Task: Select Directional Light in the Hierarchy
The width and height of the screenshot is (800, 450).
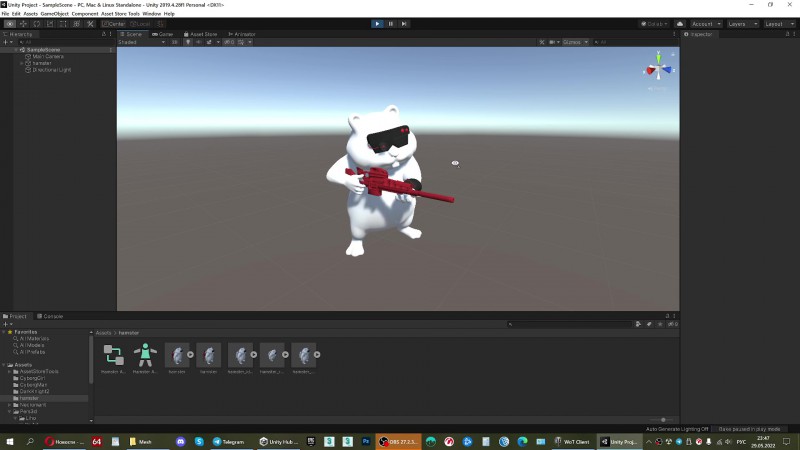Action: point(52,70)
